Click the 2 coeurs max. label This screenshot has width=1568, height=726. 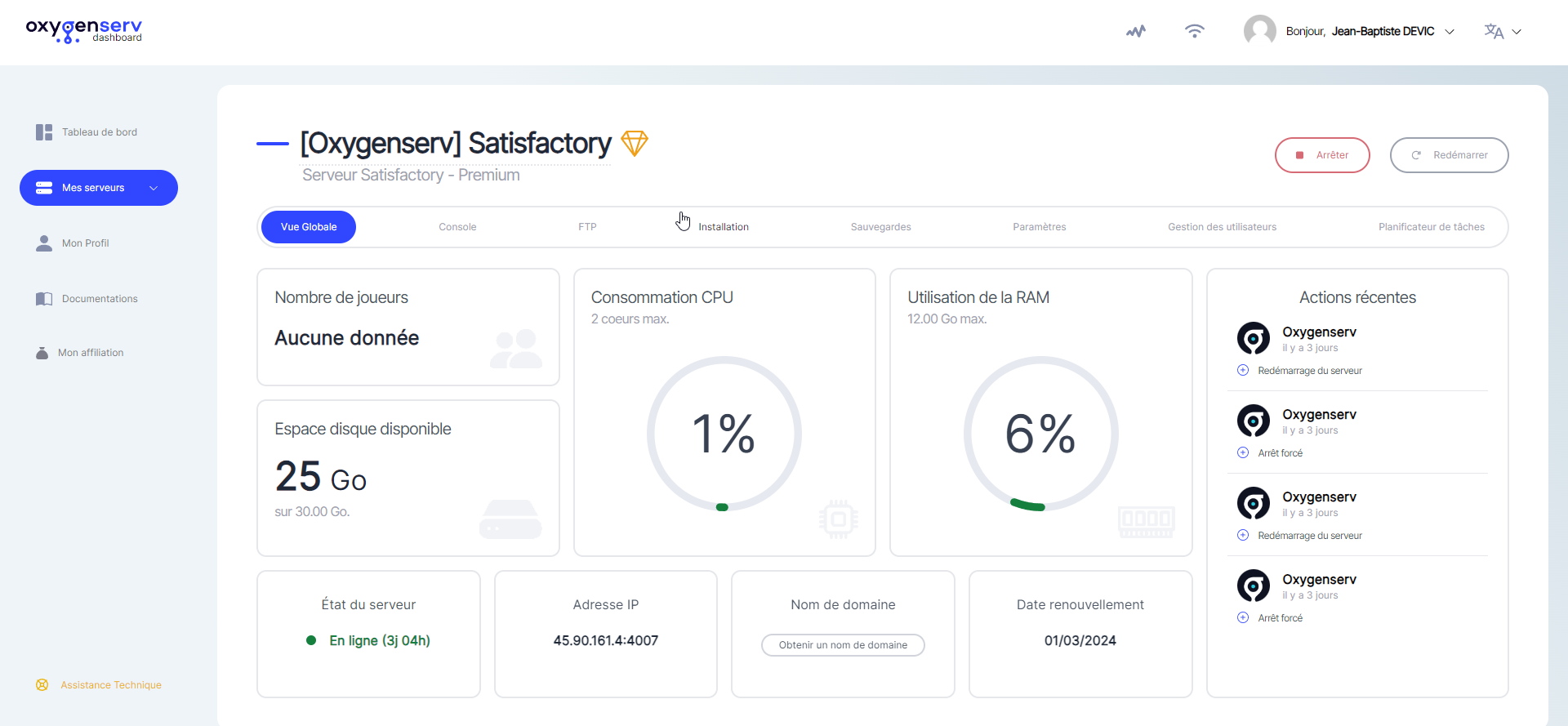point(630,319)
